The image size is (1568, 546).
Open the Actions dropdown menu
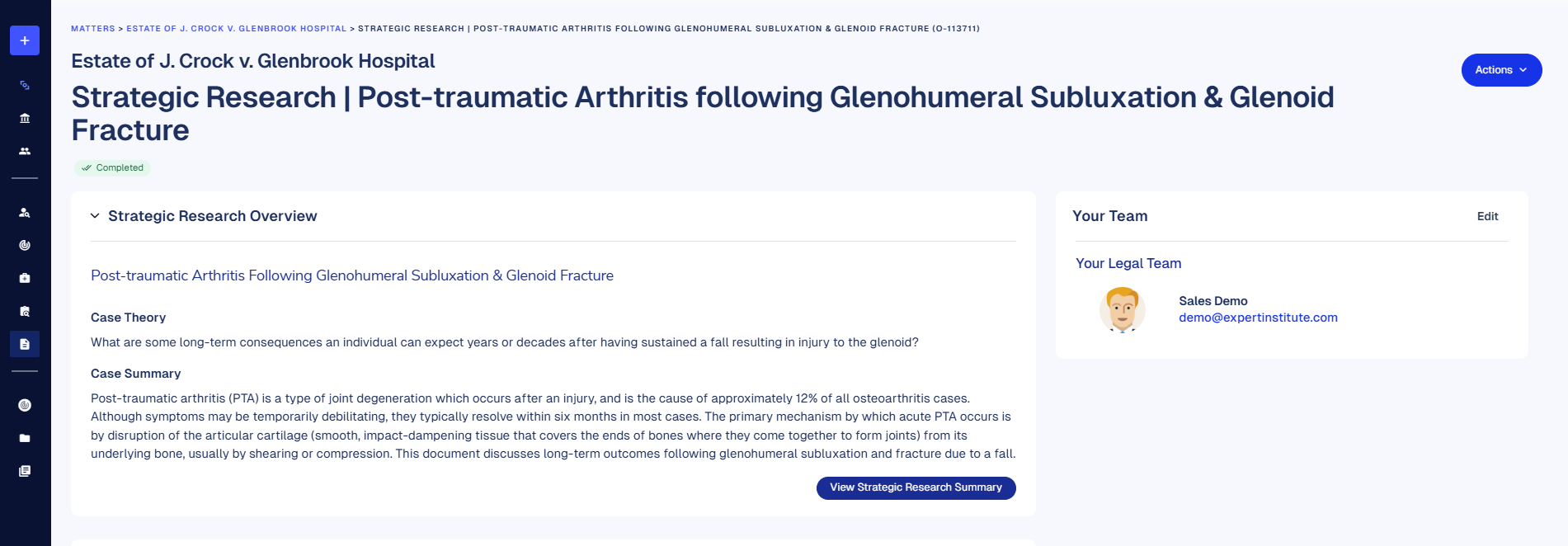pos(1501,70)
